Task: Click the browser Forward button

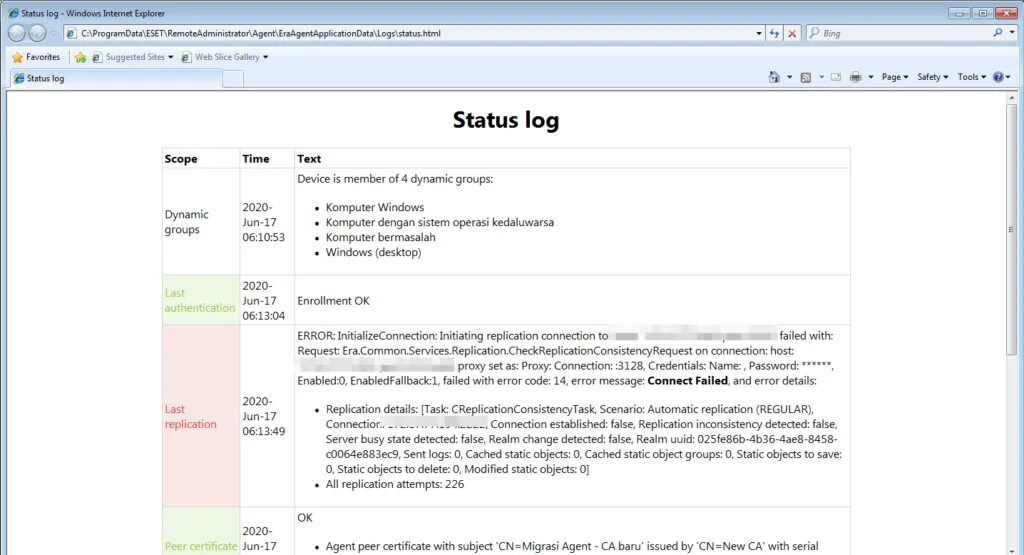Action: click(38, 33)
